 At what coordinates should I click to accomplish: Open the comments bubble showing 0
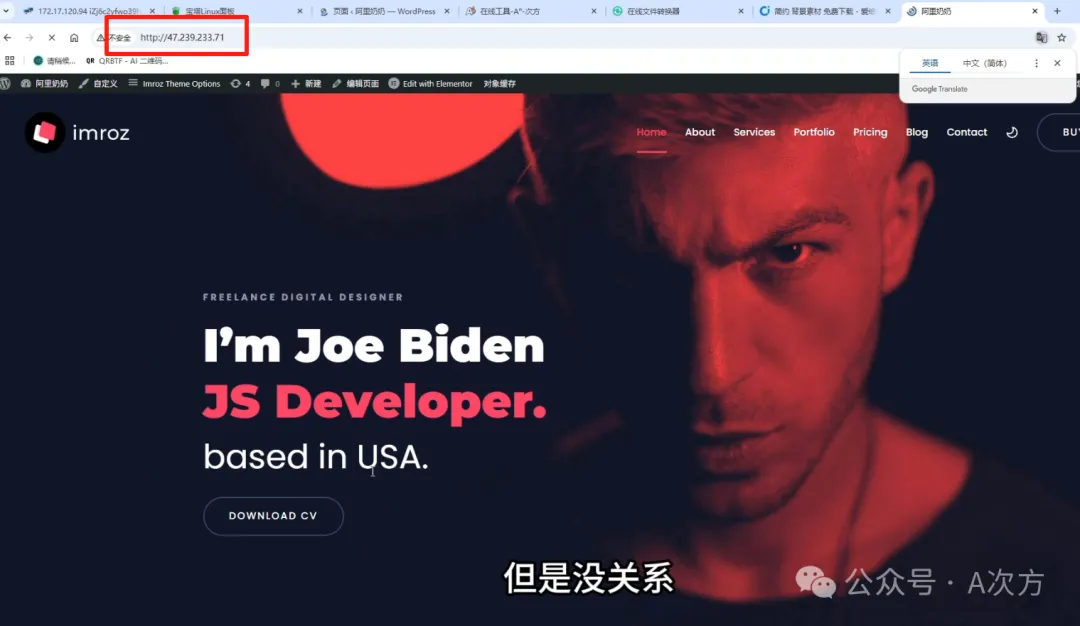[x=270, y=83]
